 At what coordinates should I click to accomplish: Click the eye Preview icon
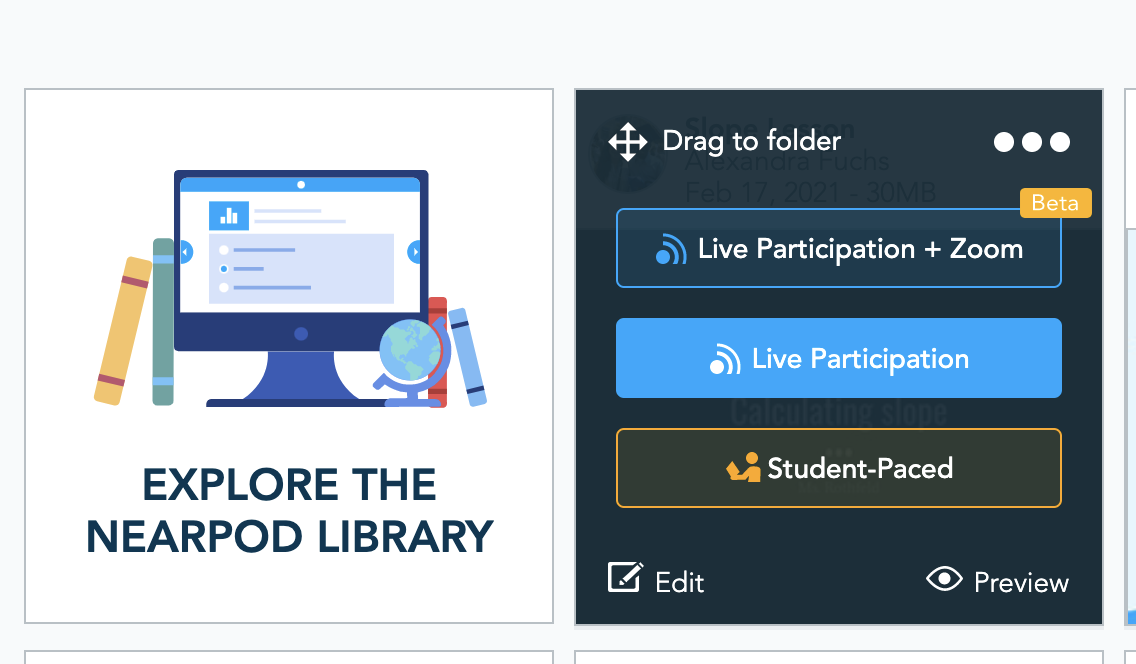pyautogui.click(x=944, y=579)
